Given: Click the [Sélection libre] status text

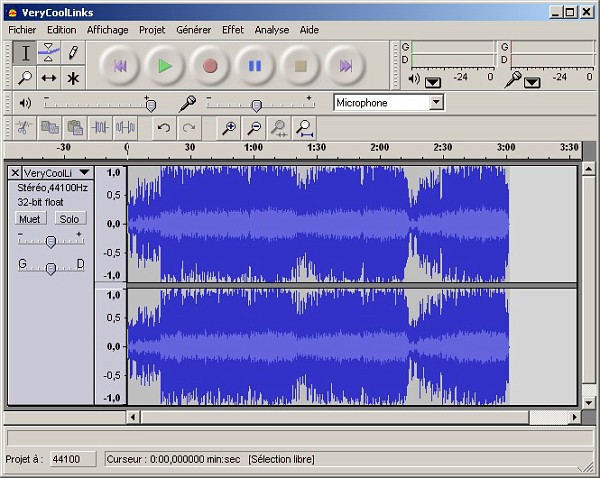Looking at the screenshot, I should point(281,459).
